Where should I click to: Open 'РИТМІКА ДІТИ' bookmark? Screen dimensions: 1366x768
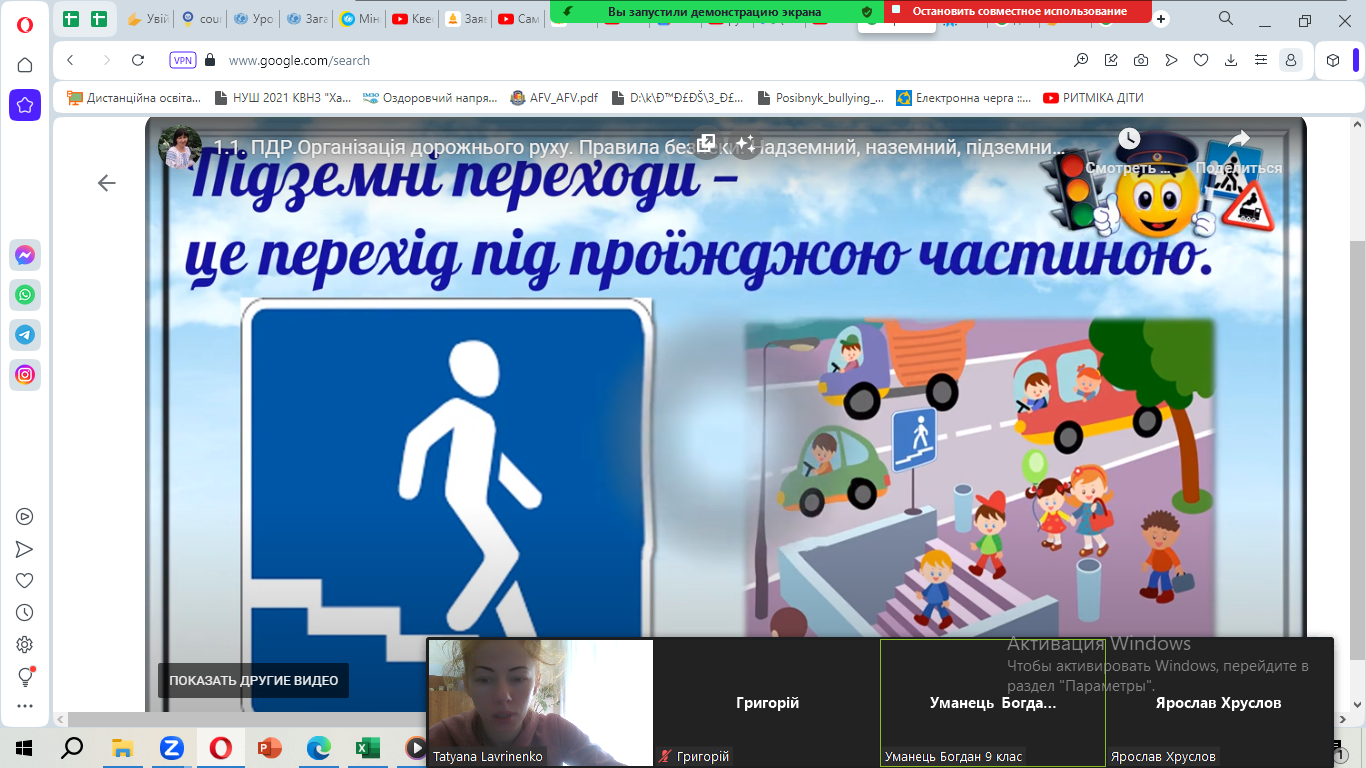coord(1092,98)
